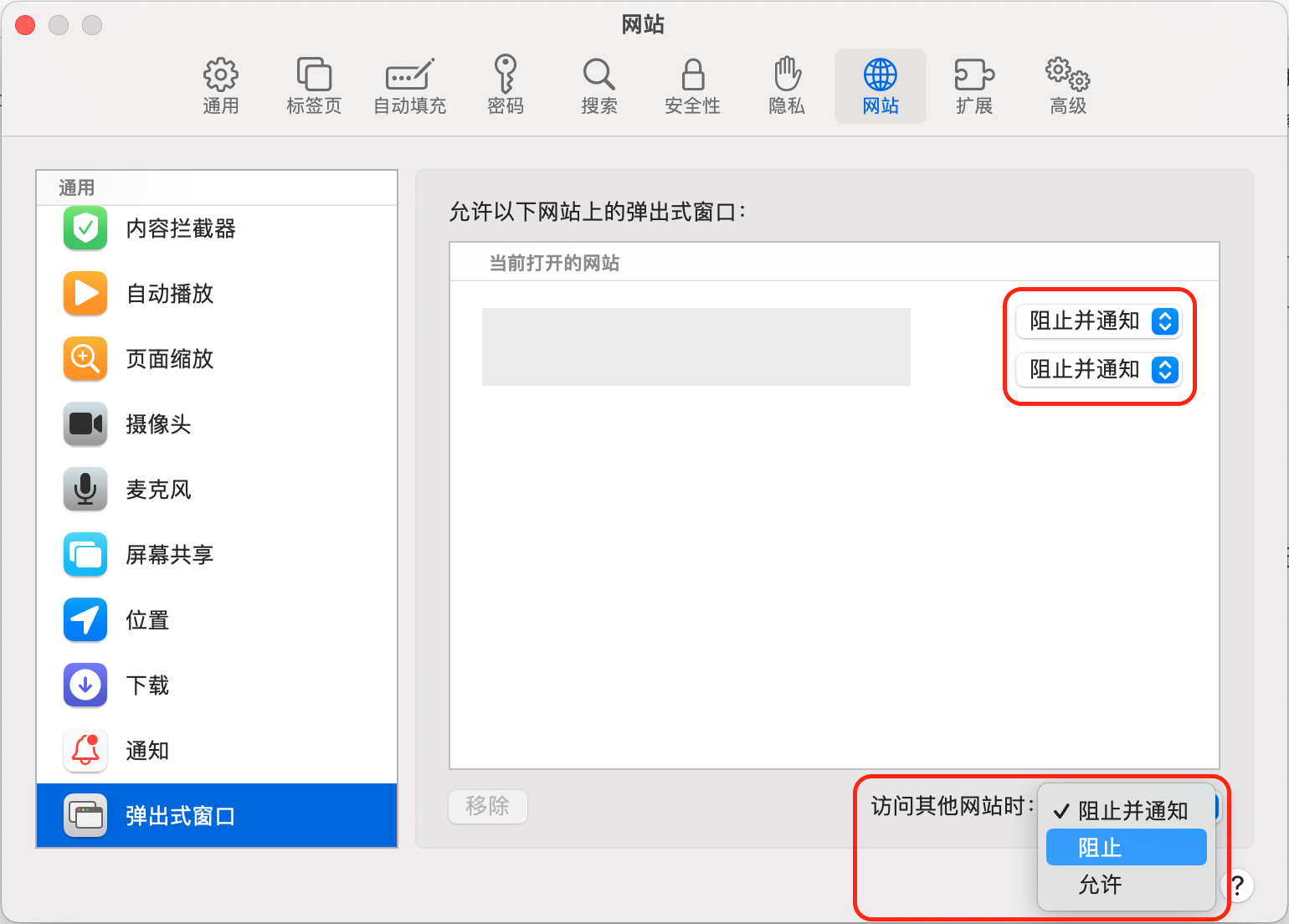Viewport: 1289px width, 924px height.
Task: Expand the first 阻止并通知 dropdown
Action: coord(1098,321)
